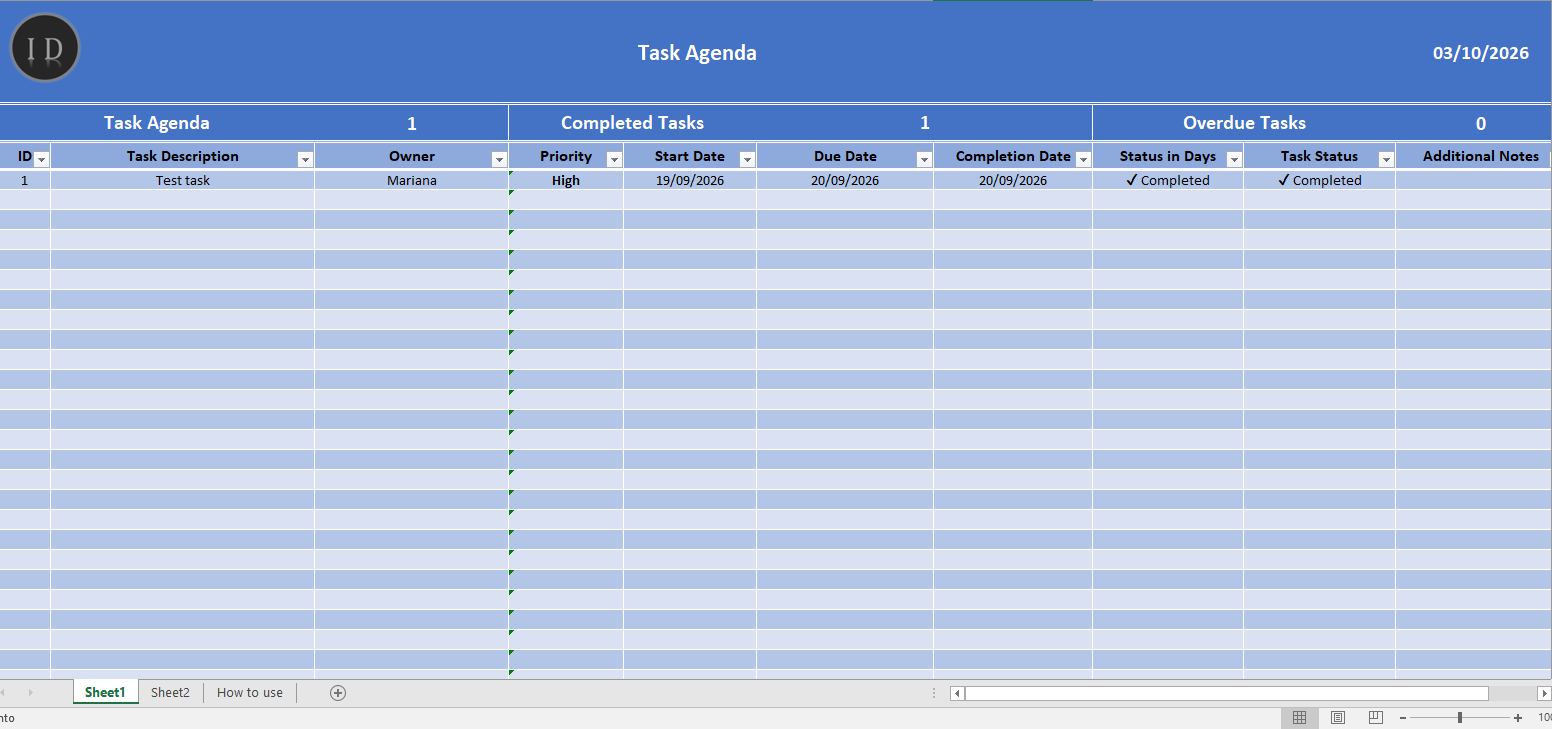Click the 'Completed Tasks' summary label

(632, 123)
